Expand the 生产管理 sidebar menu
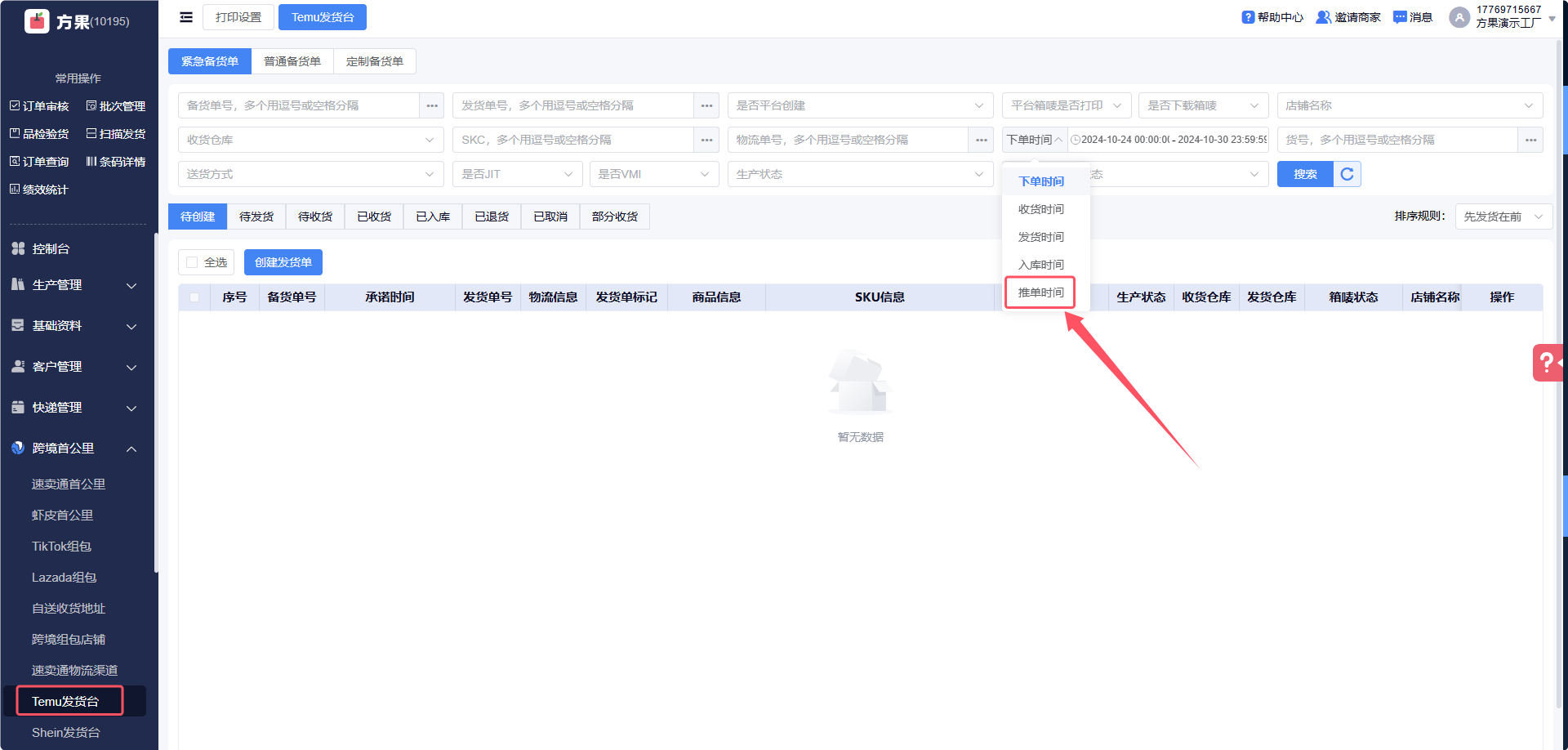Image resolution: width=1568 pixels, height=750 pixels. tap(78, 285)
